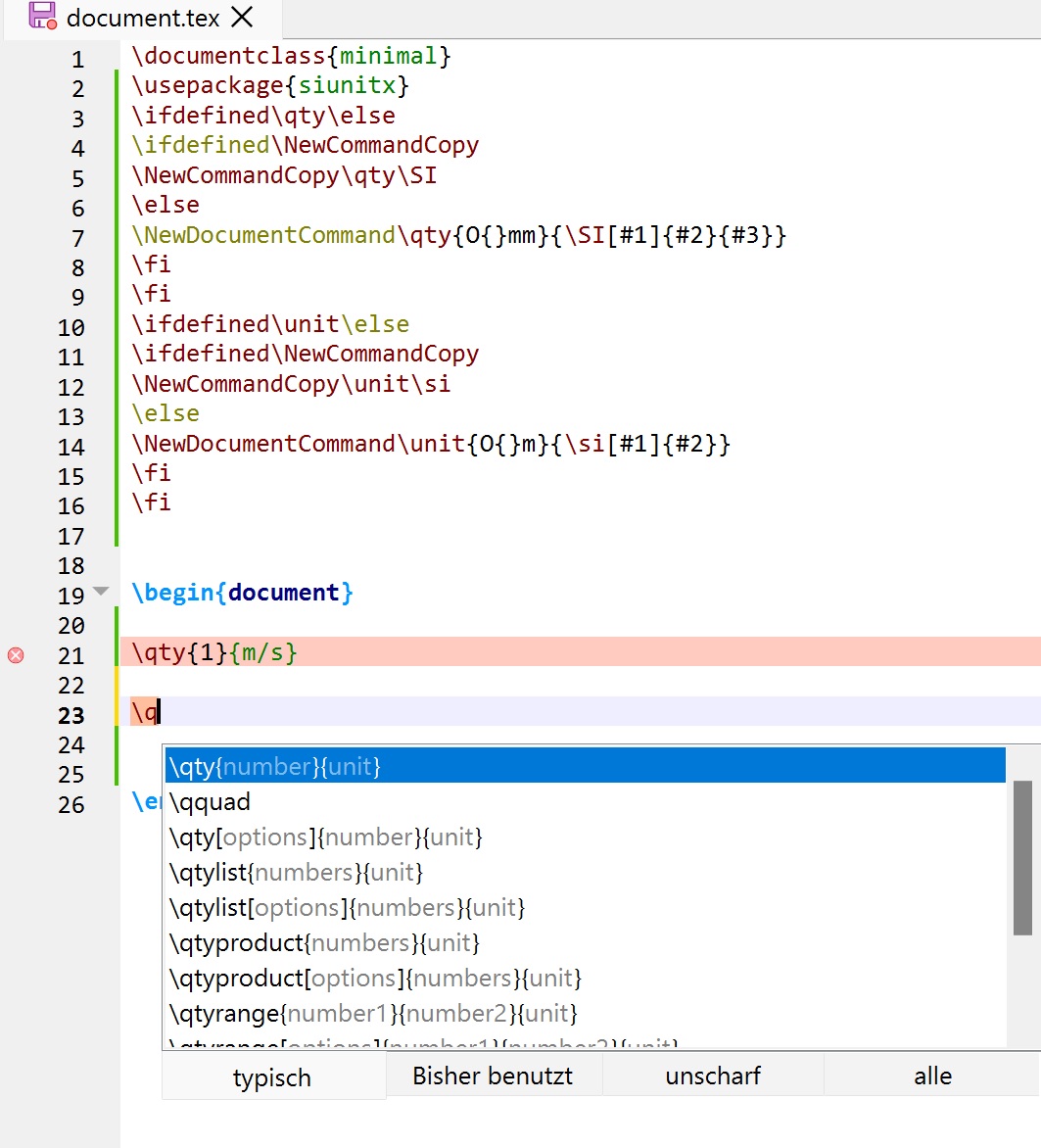1041x1148 pixels.
Task: Close the document.tex tab
Action: coord(241,17)
